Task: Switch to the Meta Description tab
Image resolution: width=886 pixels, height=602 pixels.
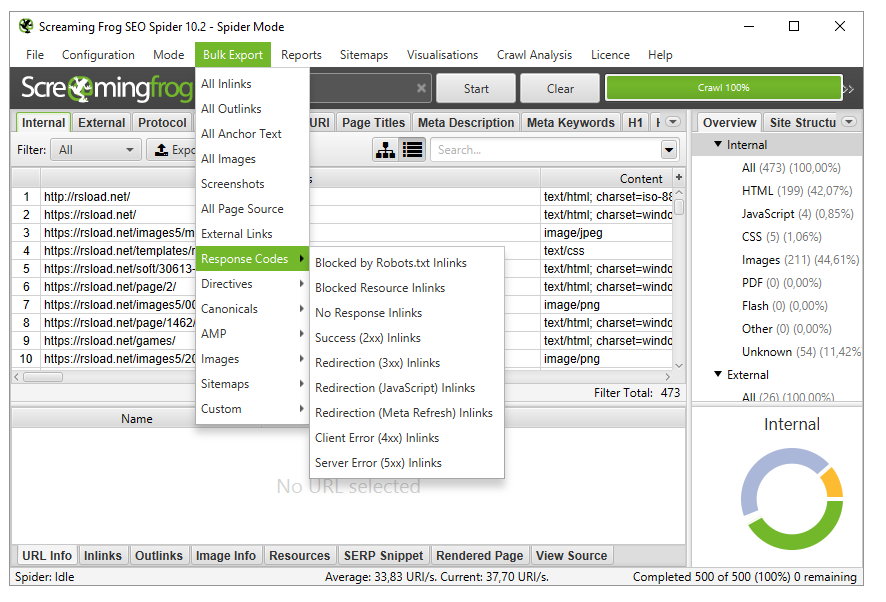Action: [466, 123]
